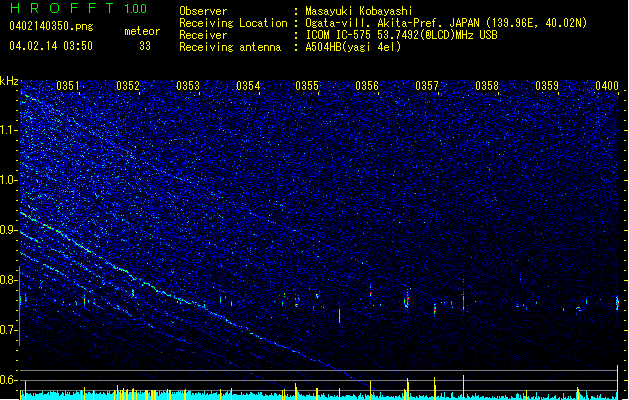Click the 0.8 kHz axis label
629x400 pixels.
pos(9,280)
